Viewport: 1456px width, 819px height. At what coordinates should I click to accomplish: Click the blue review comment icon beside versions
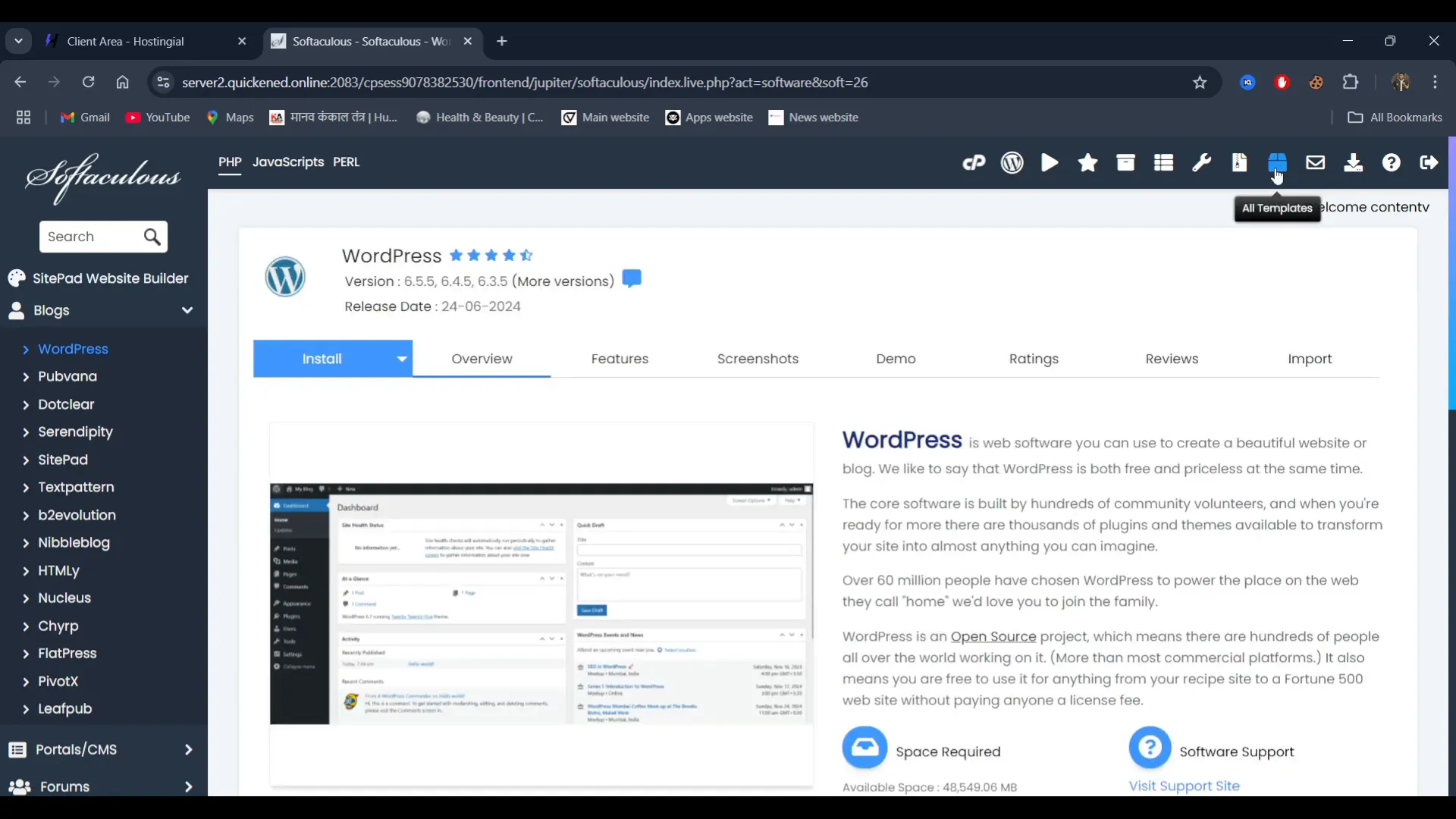[x=632, y=278]
